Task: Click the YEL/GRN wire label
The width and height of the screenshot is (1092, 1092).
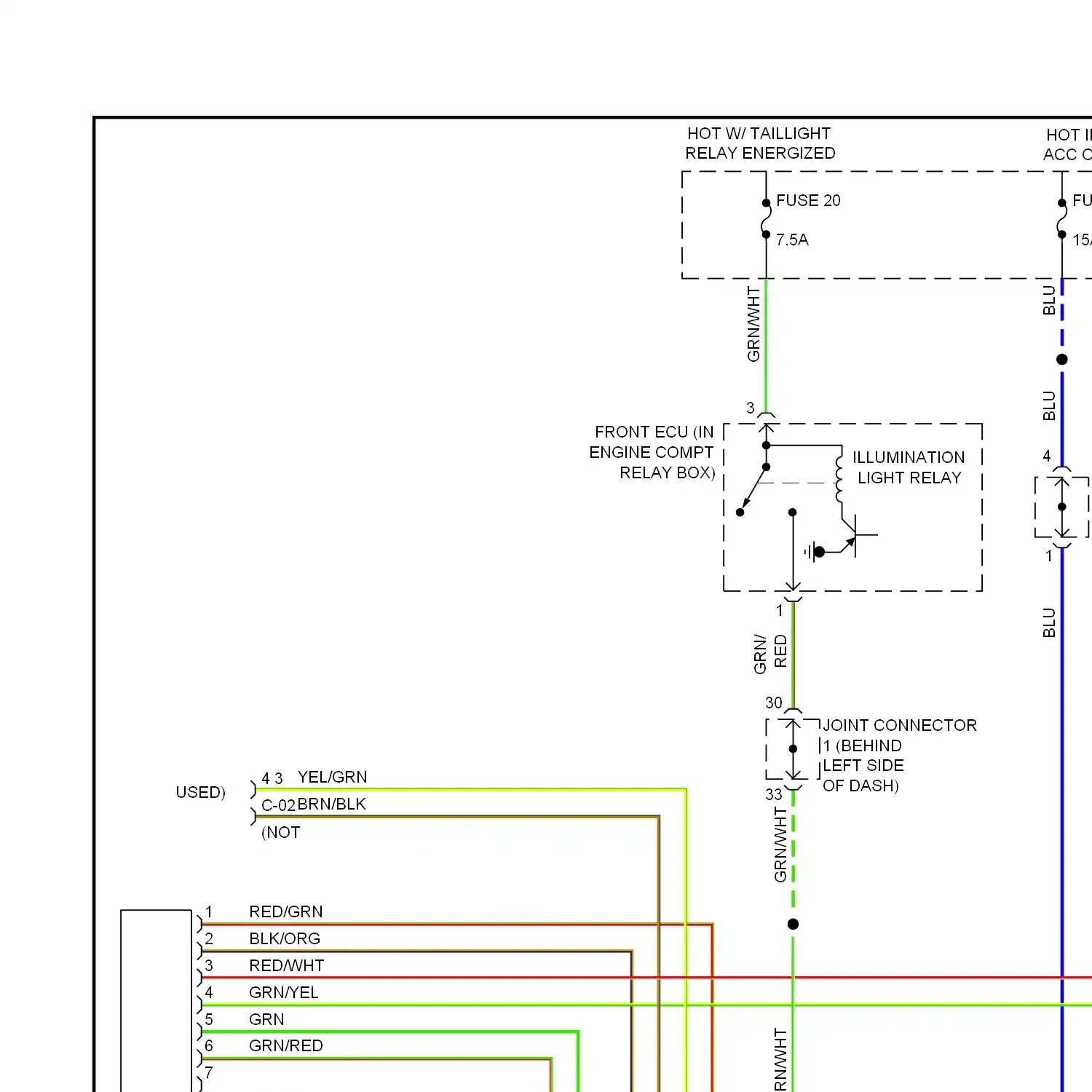Action: [332, 777]
